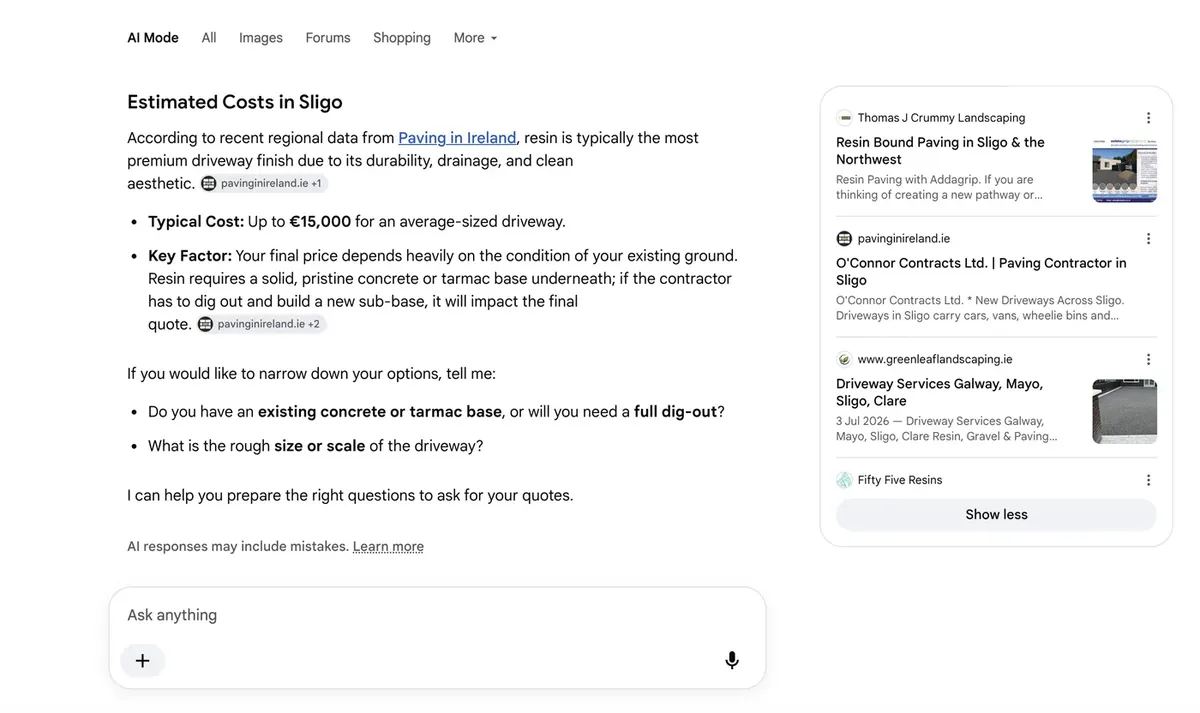Open the Images tab
This screenshot has width=1200, height=713.
coord(261,38)
